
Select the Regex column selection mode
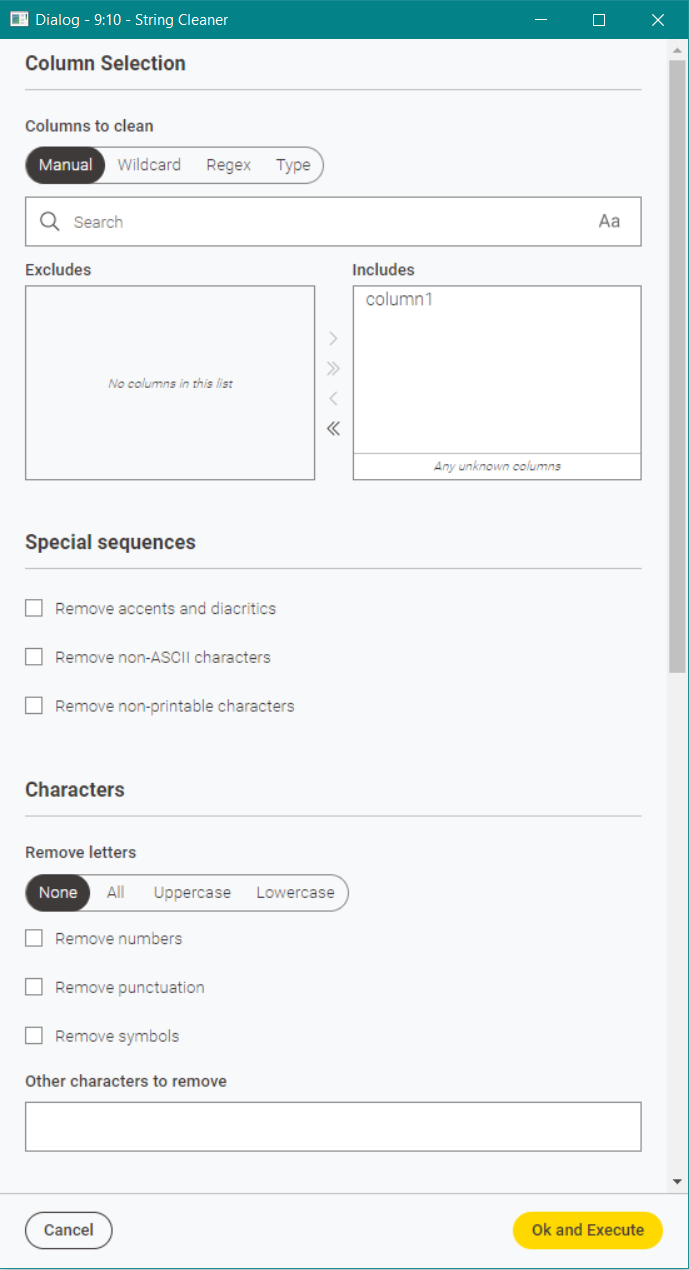tap(228, 165)
